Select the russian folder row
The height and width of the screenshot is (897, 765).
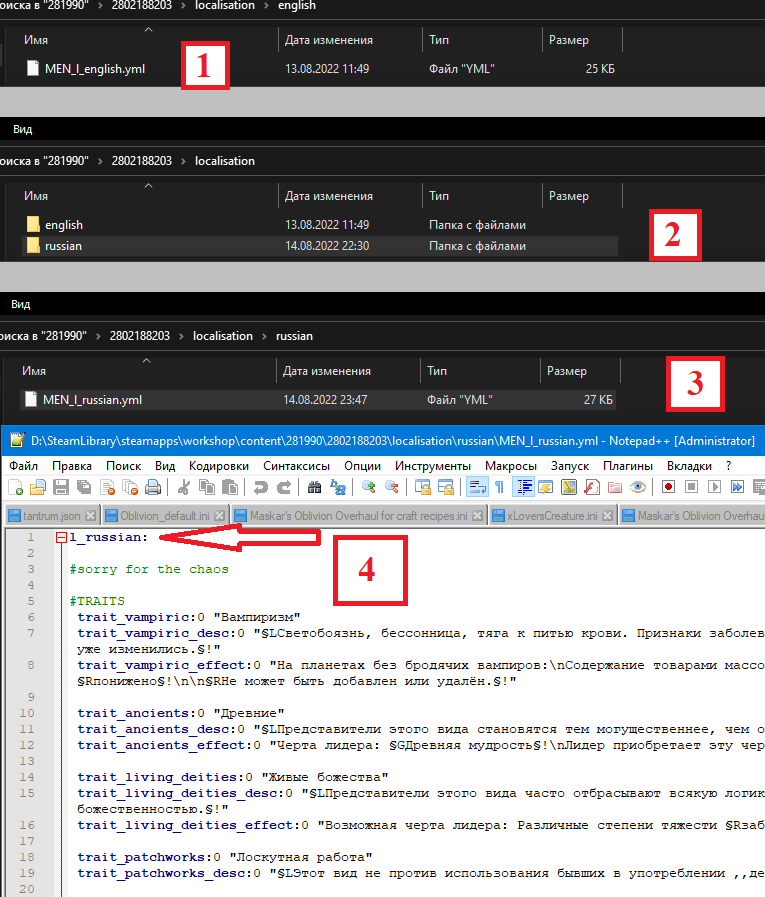tap(320, 246)
